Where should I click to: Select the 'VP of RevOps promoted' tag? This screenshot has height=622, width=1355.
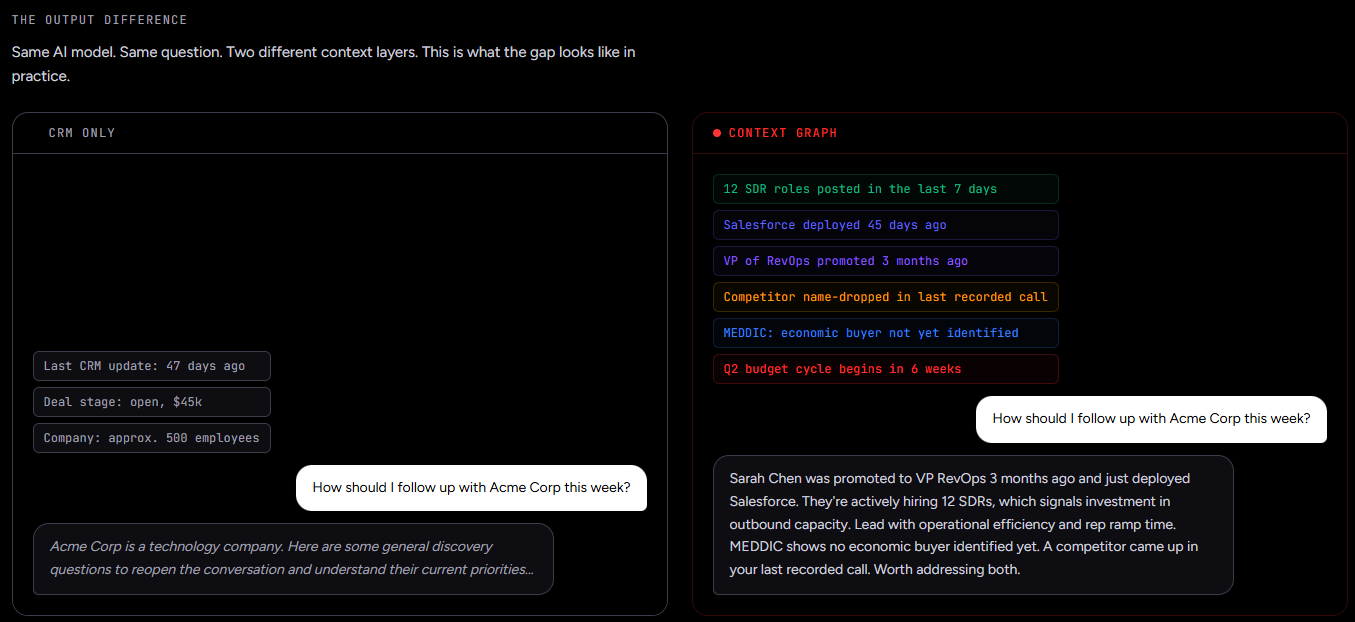click(x=885, y=261)
